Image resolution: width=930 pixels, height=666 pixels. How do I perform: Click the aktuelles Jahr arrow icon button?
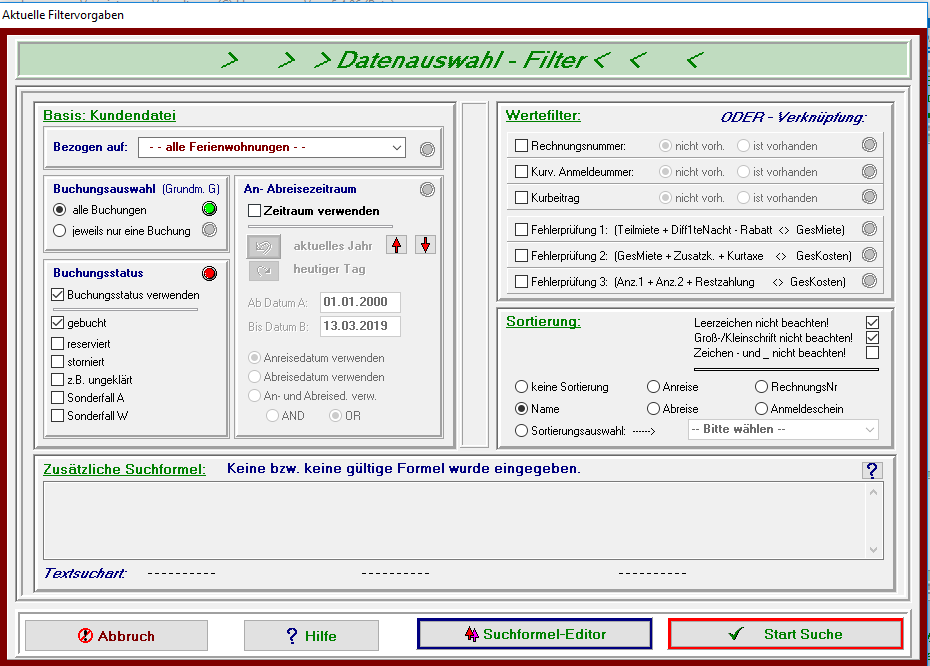click(x=264, y=245)
